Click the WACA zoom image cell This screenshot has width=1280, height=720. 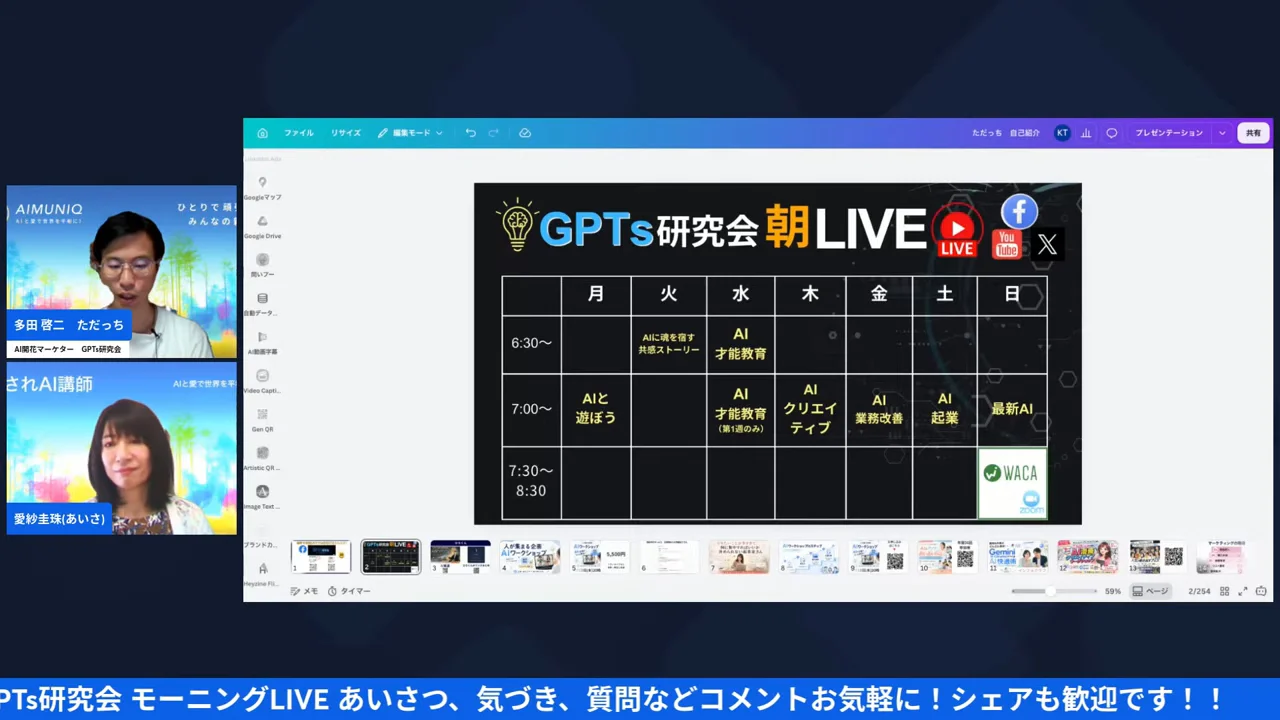pos(1012,483)
